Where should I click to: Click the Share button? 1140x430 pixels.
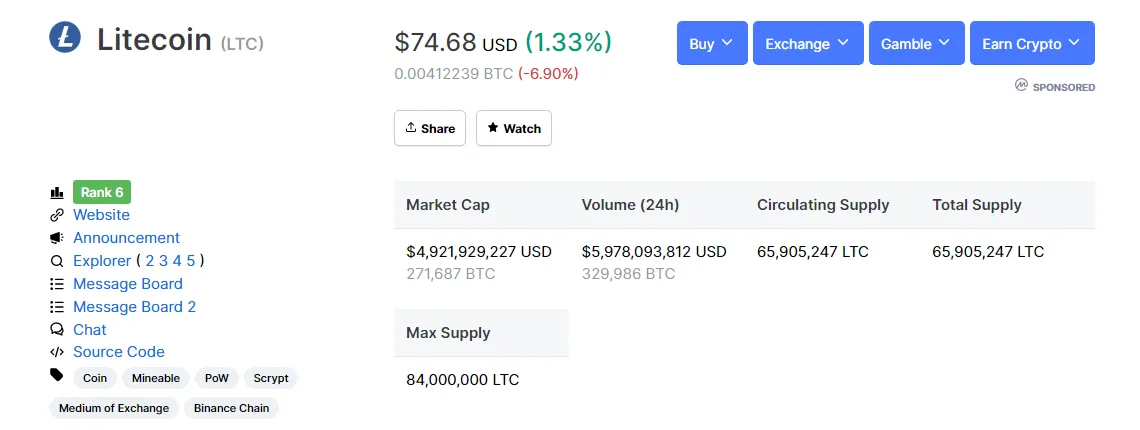point(430,128)
